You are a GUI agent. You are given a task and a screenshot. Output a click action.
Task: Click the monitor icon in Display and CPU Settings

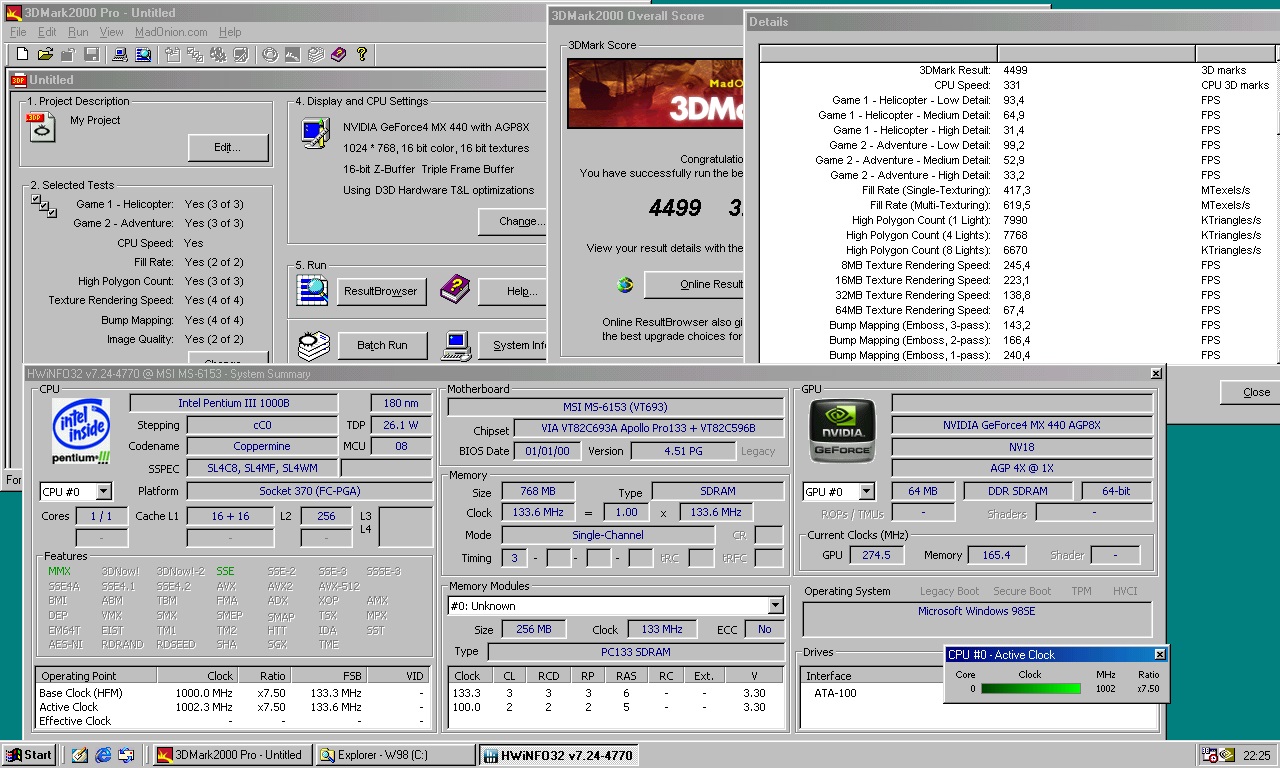pyautogui.click(x=316, y=133)
